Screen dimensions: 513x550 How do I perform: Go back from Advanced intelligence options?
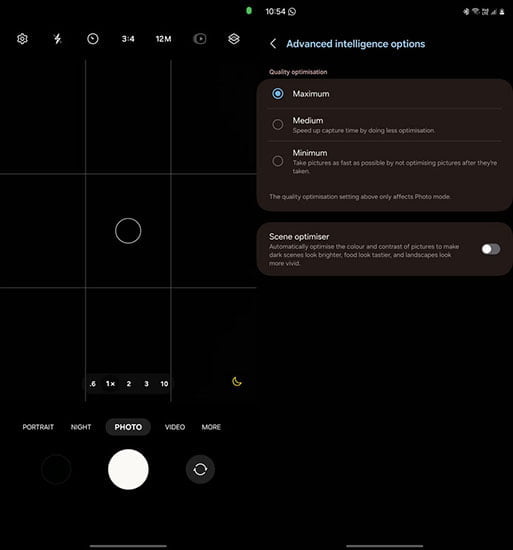(273, 44)
